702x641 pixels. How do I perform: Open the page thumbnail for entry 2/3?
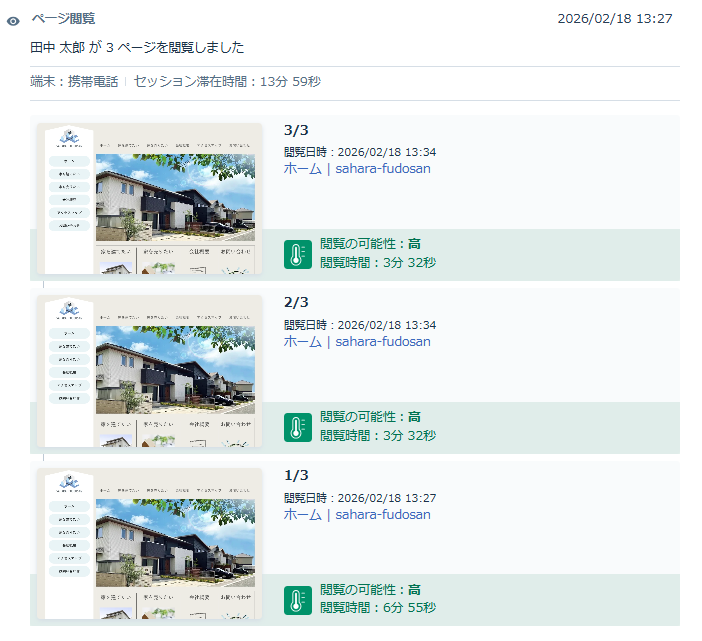[150, 371]
